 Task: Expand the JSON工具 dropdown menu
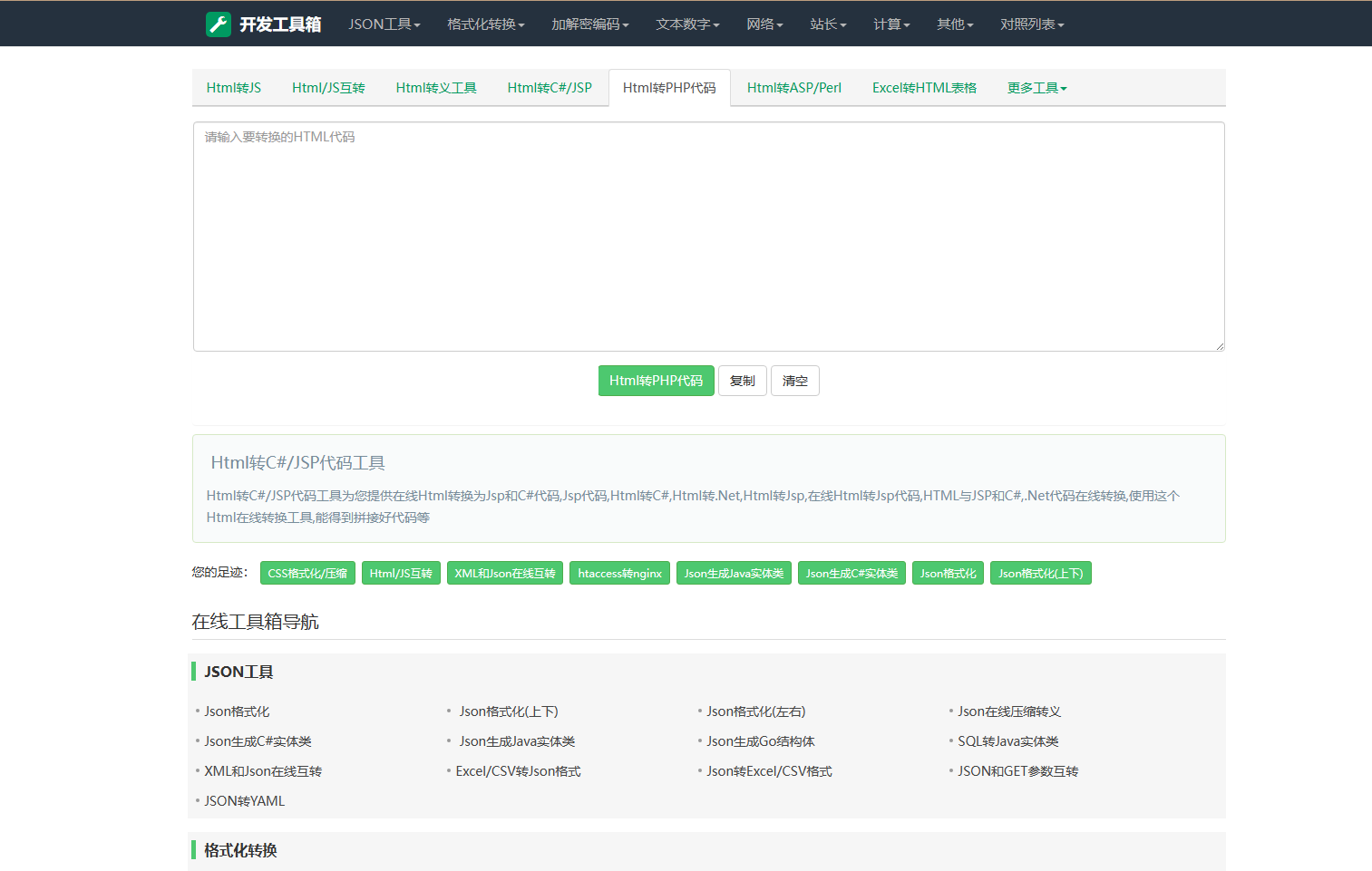tap(384, 24)
